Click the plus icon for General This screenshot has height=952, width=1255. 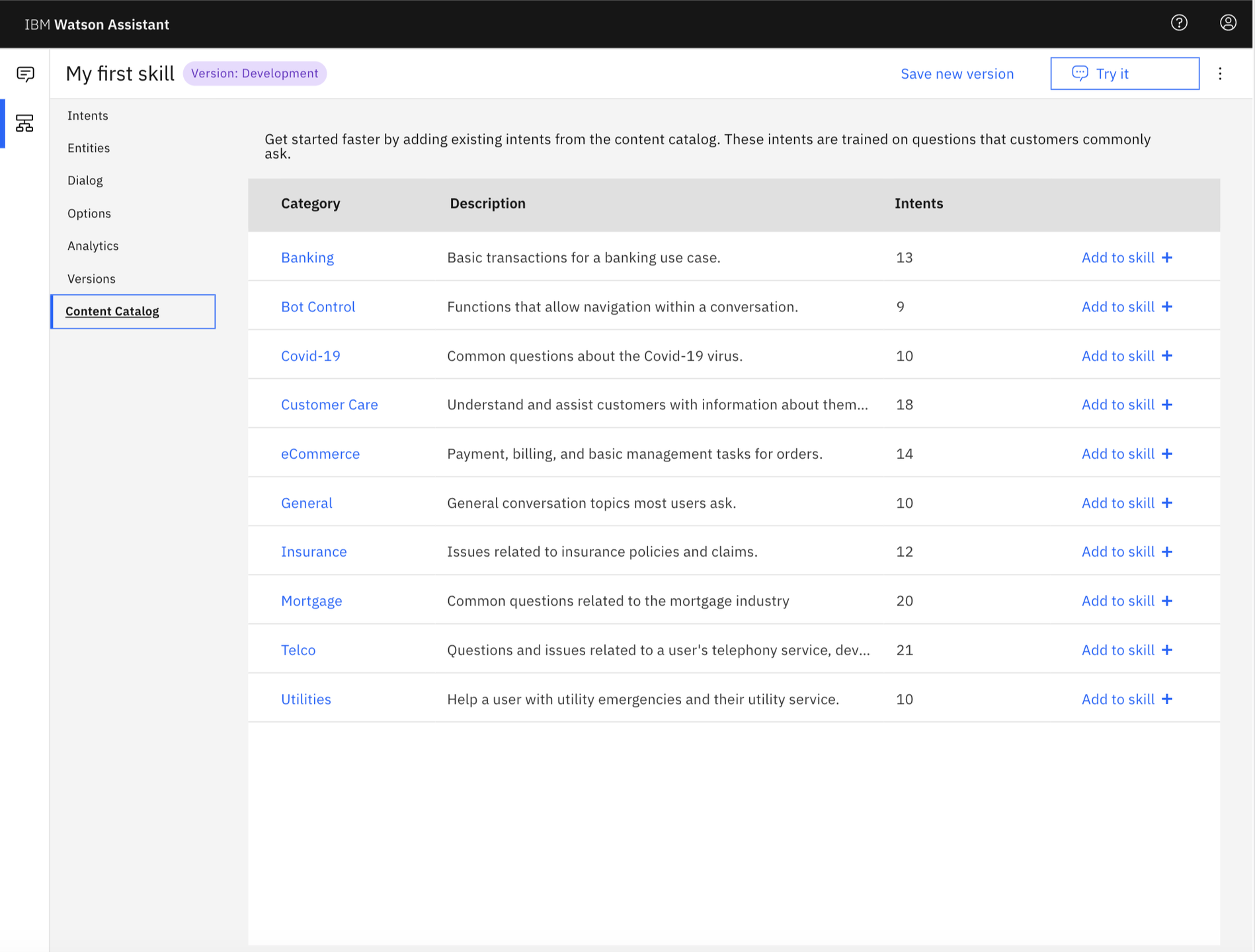[x=1167, y=503]
